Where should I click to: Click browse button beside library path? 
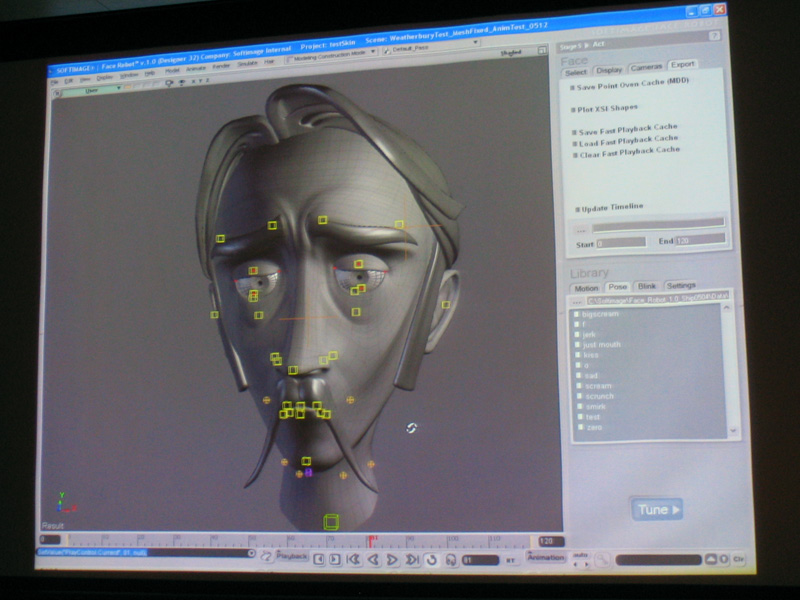(x=577, y=302)
